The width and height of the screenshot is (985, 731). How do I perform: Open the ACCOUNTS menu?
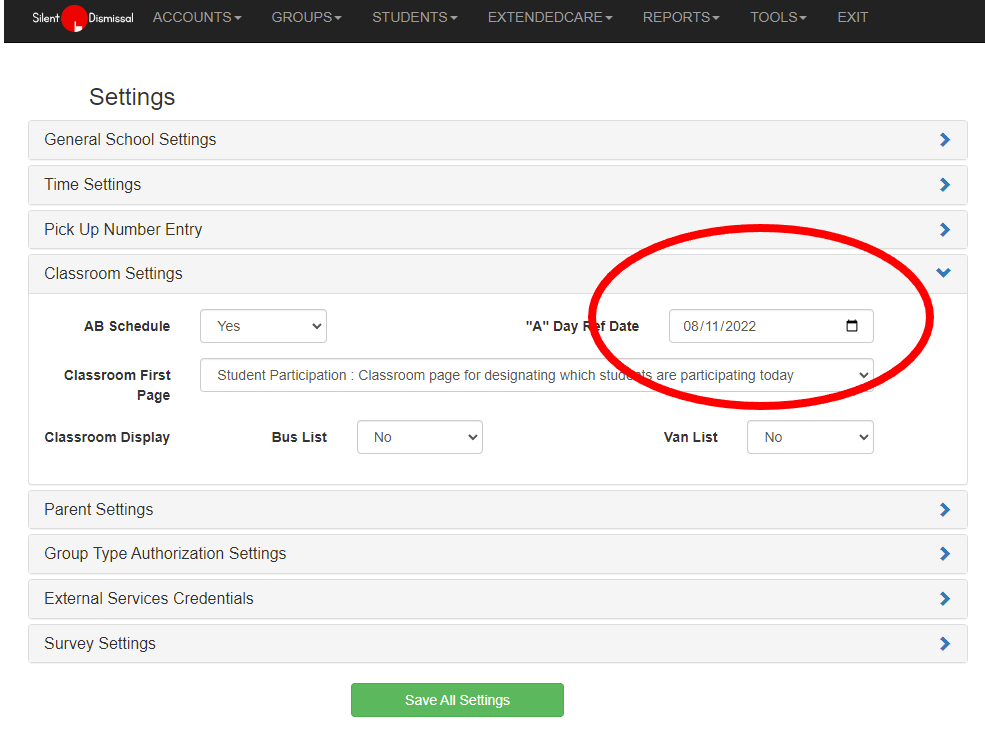click(196, 18)
